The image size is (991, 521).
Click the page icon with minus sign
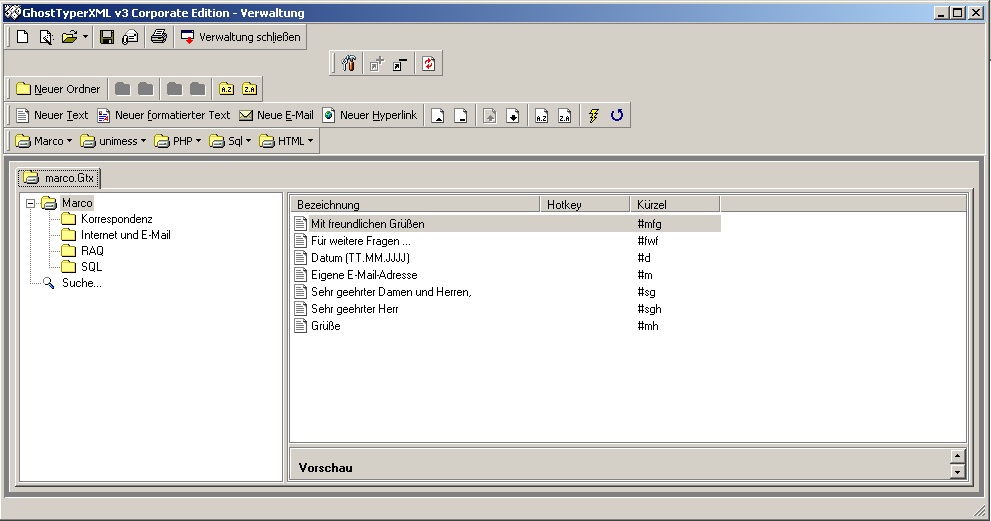click(461, 116)
